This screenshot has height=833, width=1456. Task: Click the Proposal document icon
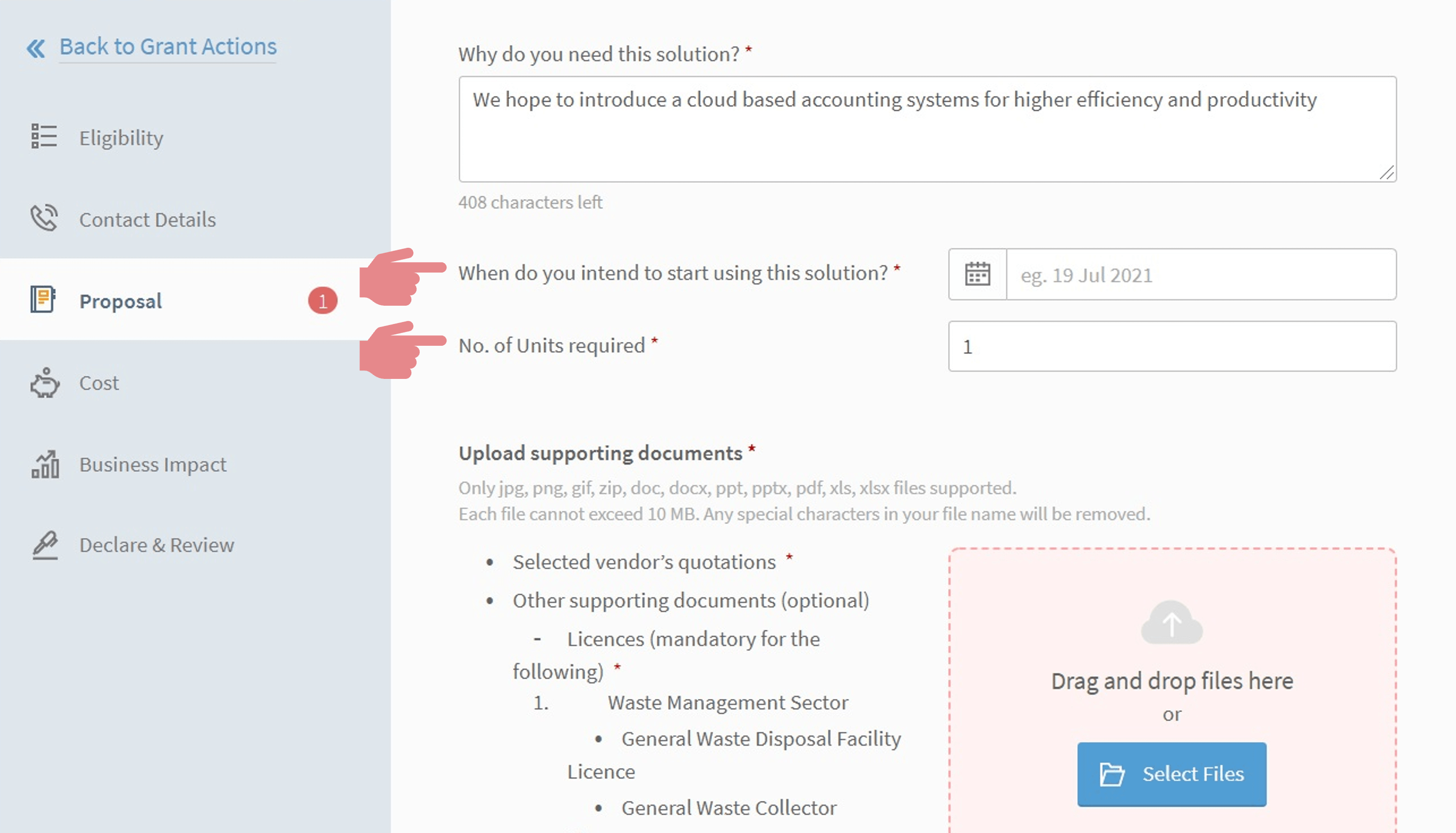[x=43, y=300]
